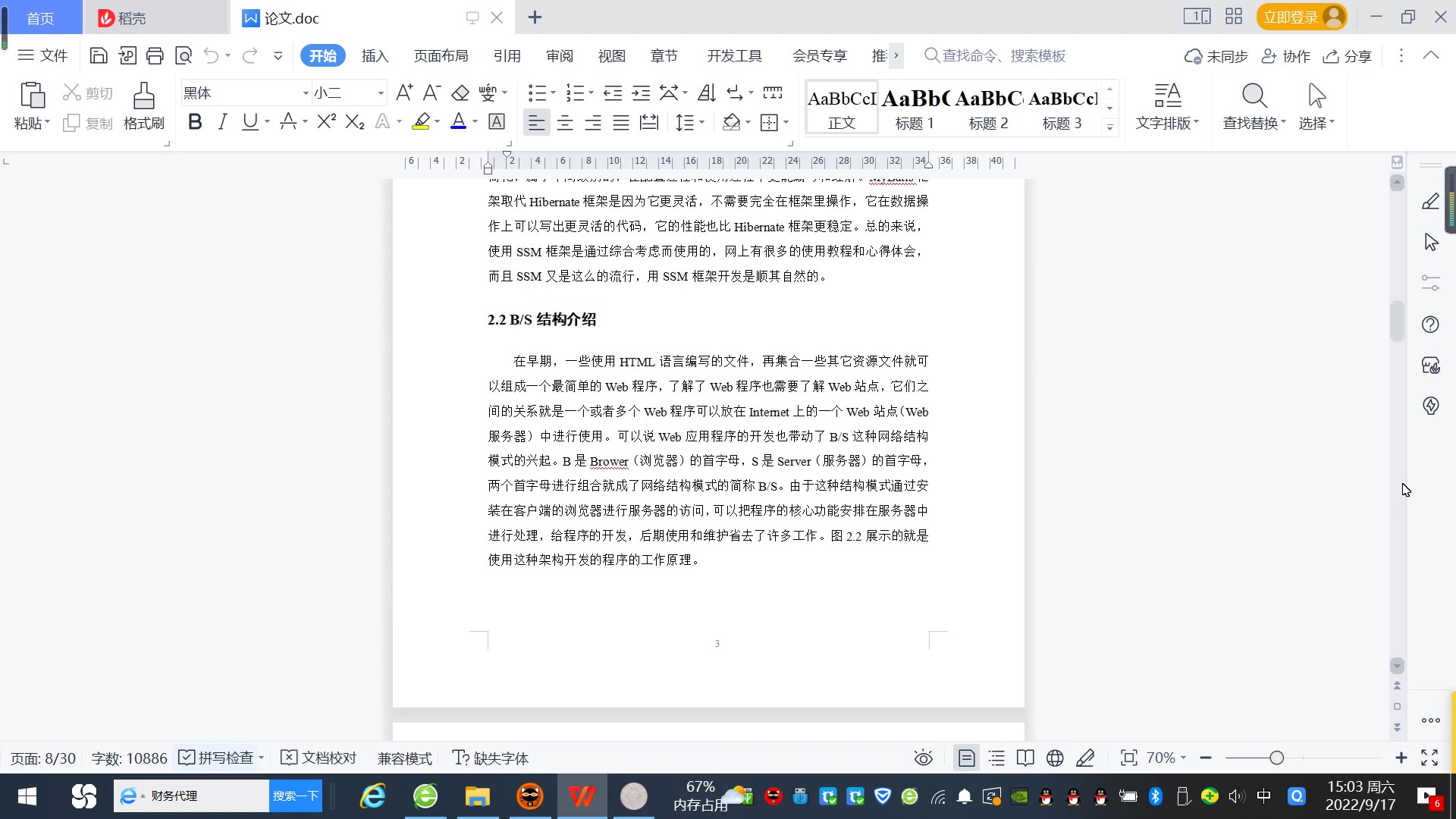1456x819 pixels.
Task: Open Find and Replace tool
Action: click(1254, 106)
